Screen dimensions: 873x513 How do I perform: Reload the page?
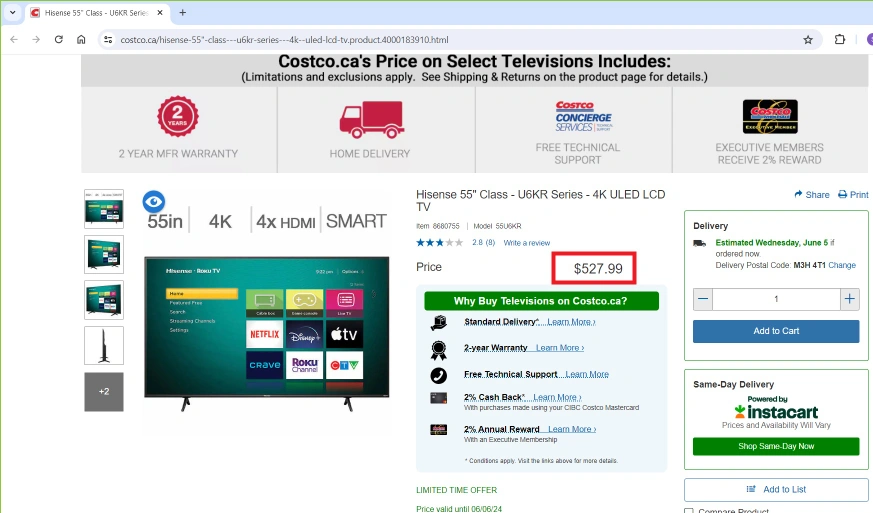click(x=59, y=40)
